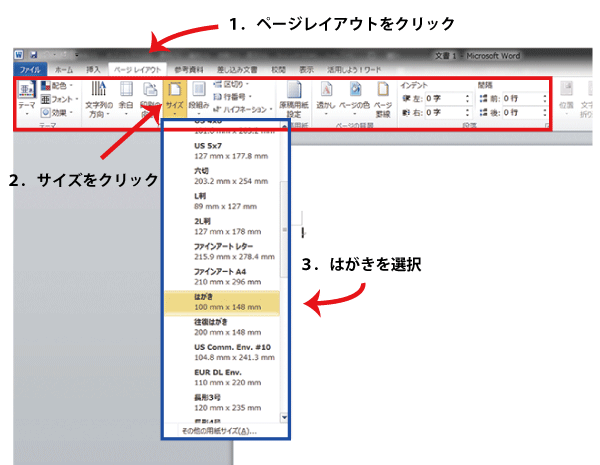Open the Quick Access Toolbar customize arrow

click(x=77, y=55)
